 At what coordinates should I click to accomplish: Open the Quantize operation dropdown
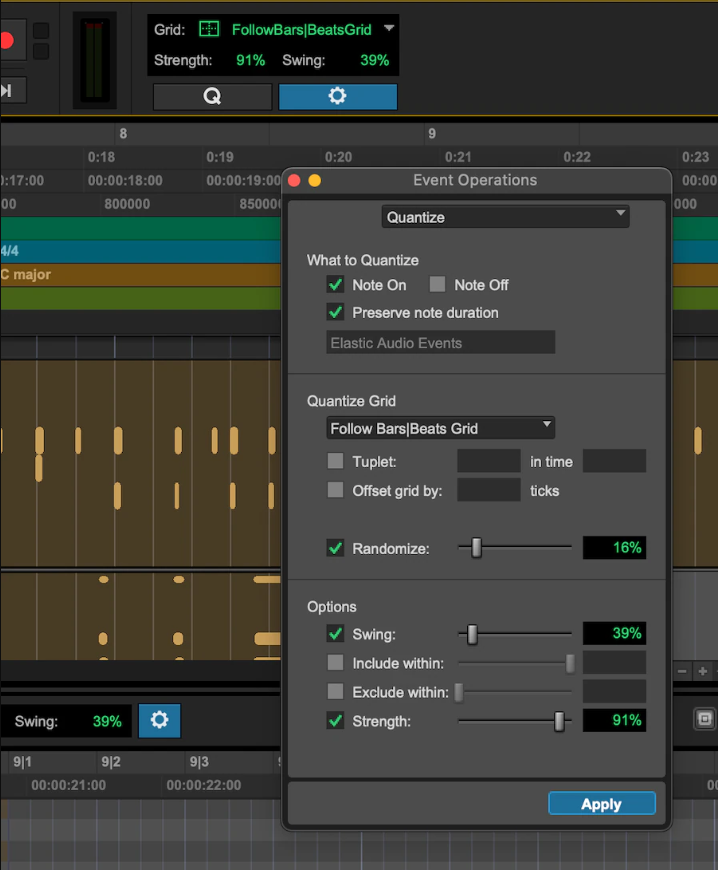coord(505,217)
